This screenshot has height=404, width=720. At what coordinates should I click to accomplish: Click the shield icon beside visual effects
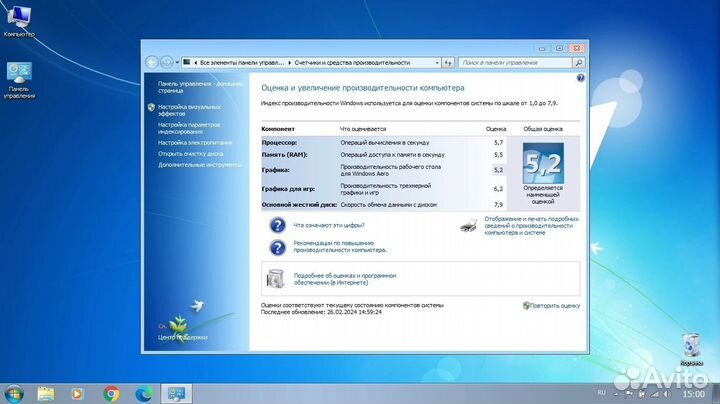[x=151, y=107]
